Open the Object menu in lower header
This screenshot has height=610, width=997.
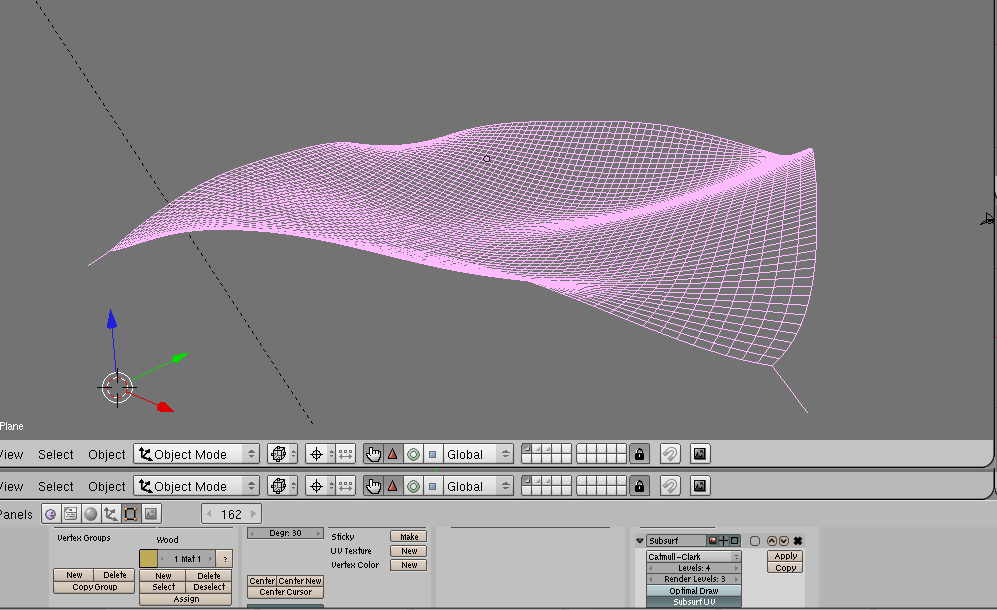tap(107, 486)
